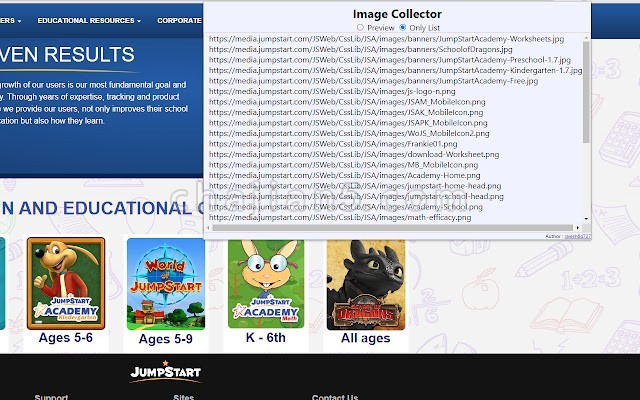Click the horizontal scrollbar in Image Collector
The height and width of the screenshot is (400, 640).
tap(393, 228)
